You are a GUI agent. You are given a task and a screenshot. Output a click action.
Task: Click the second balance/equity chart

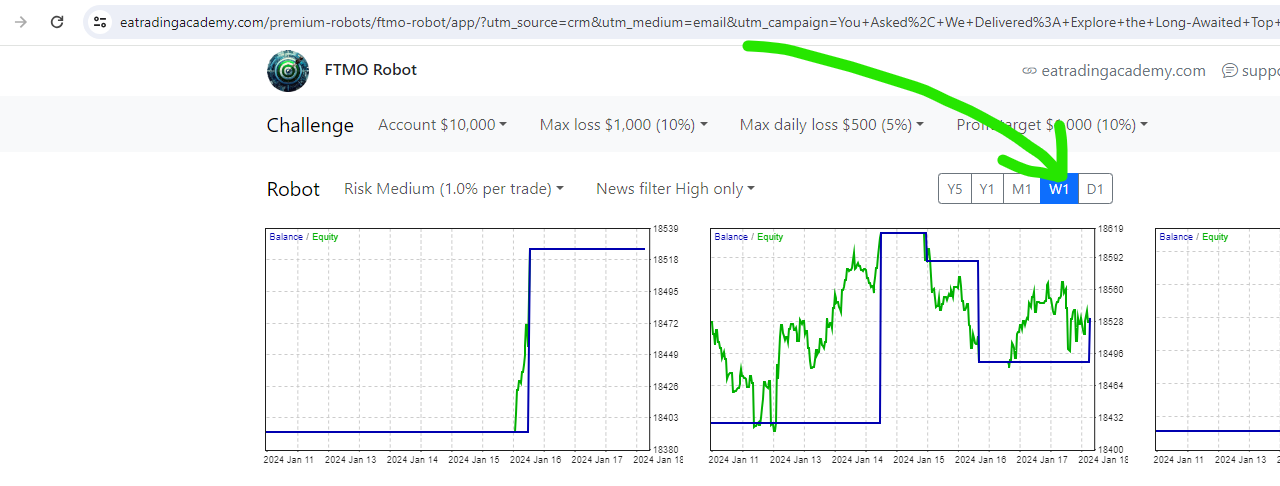901,338
